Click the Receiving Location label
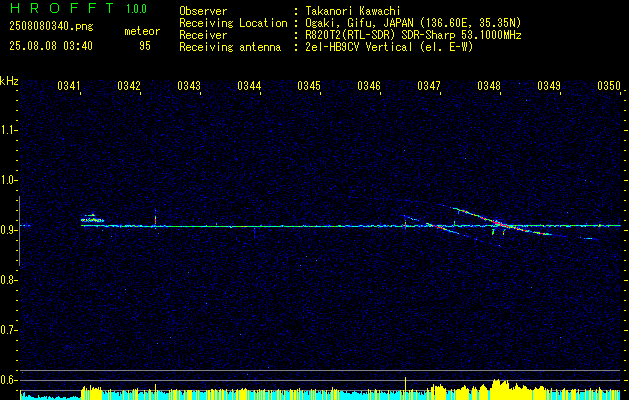629x400 pixels. click(233, 23)
